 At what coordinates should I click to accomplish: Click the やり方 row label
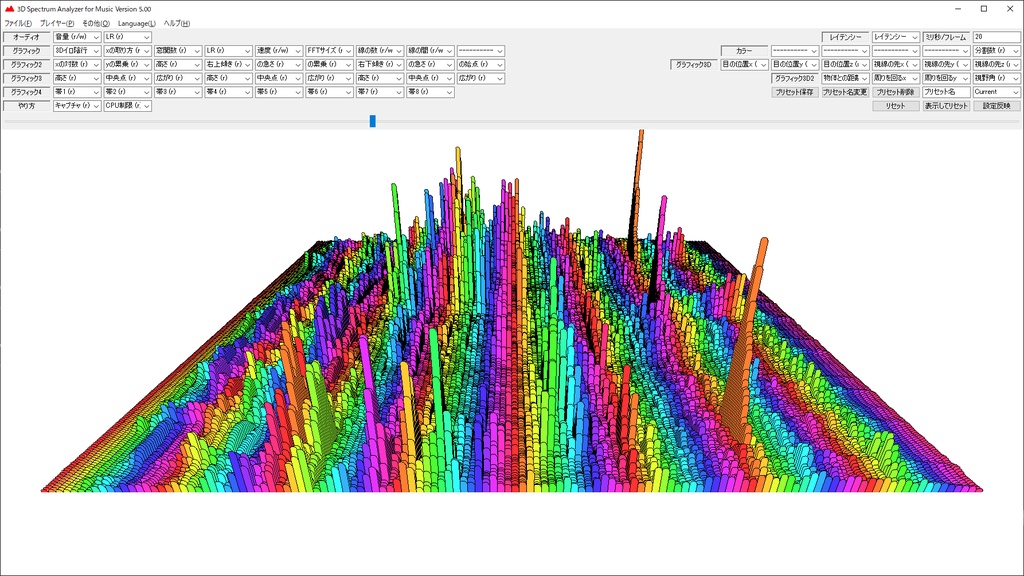pos(27,106)
